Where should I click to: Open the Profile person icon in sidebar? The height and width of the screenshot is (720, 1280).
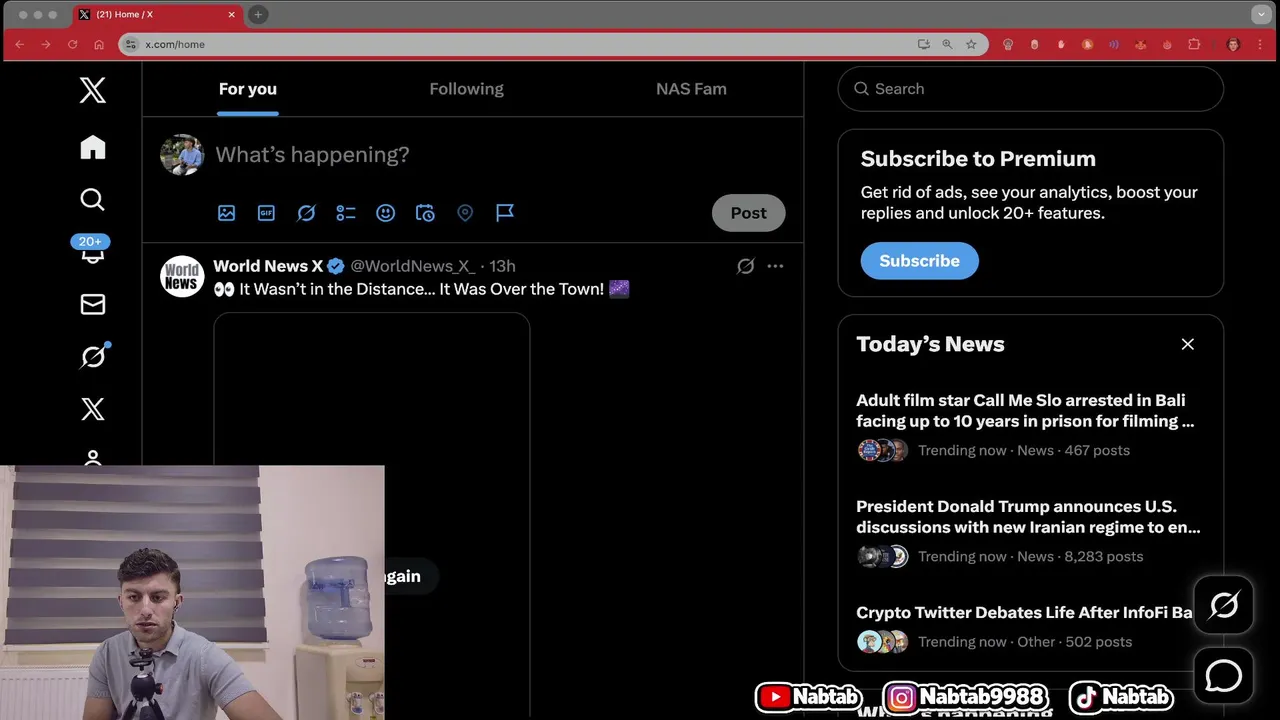(93, 458)
